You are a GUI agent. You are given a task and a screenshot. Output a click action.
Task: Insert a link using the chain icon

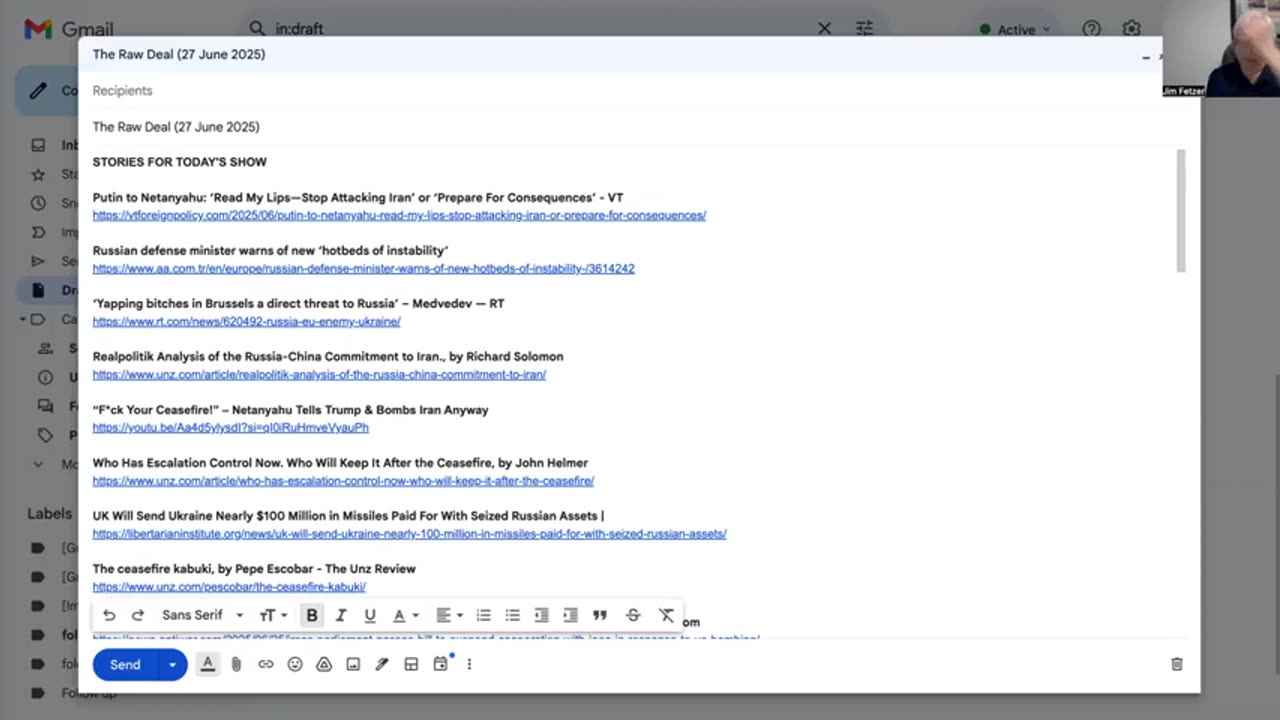[266, 664]
